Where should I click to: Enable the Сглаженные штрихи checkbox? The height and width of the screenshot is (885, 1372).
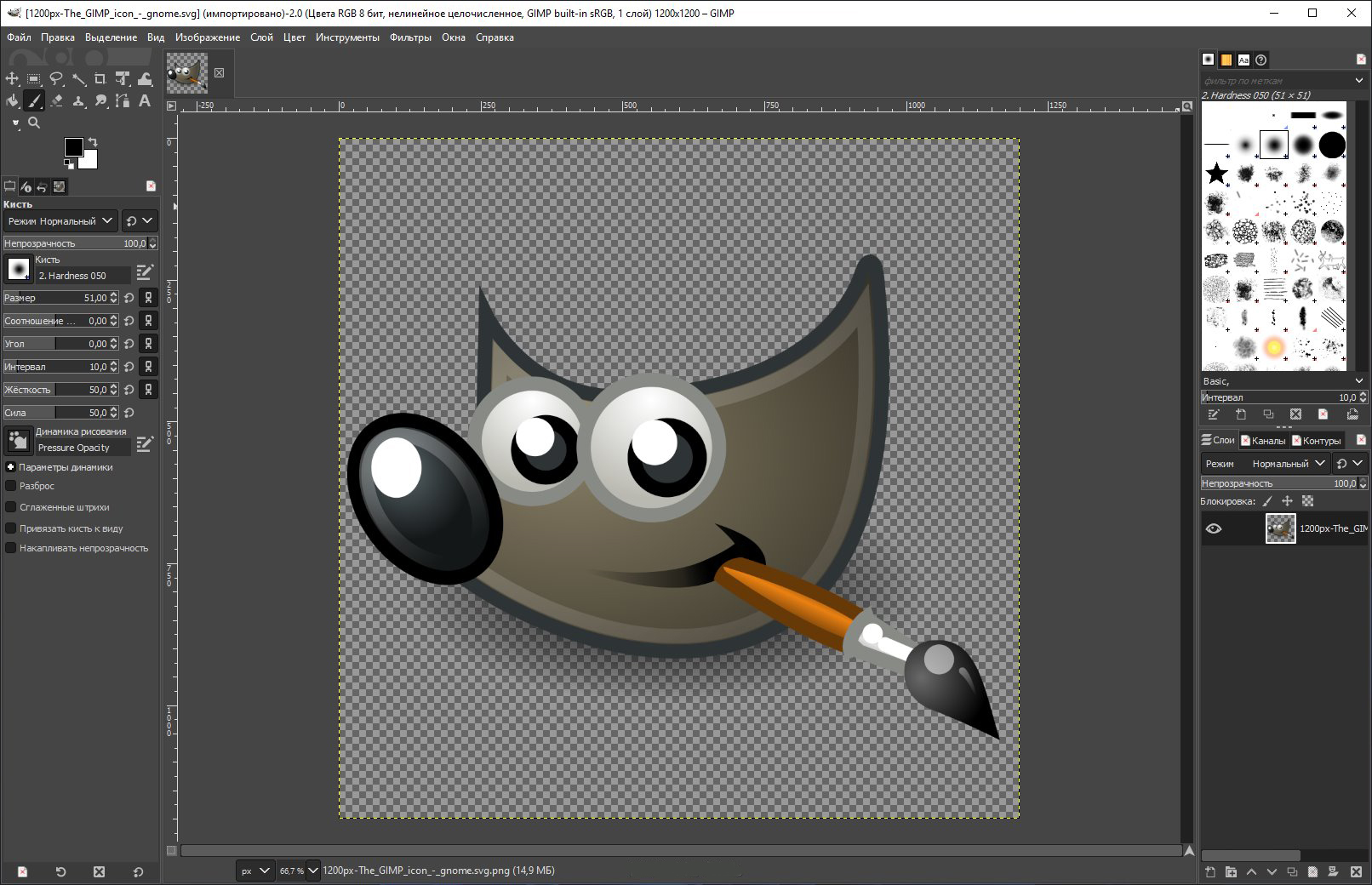(x=11, y=507)
